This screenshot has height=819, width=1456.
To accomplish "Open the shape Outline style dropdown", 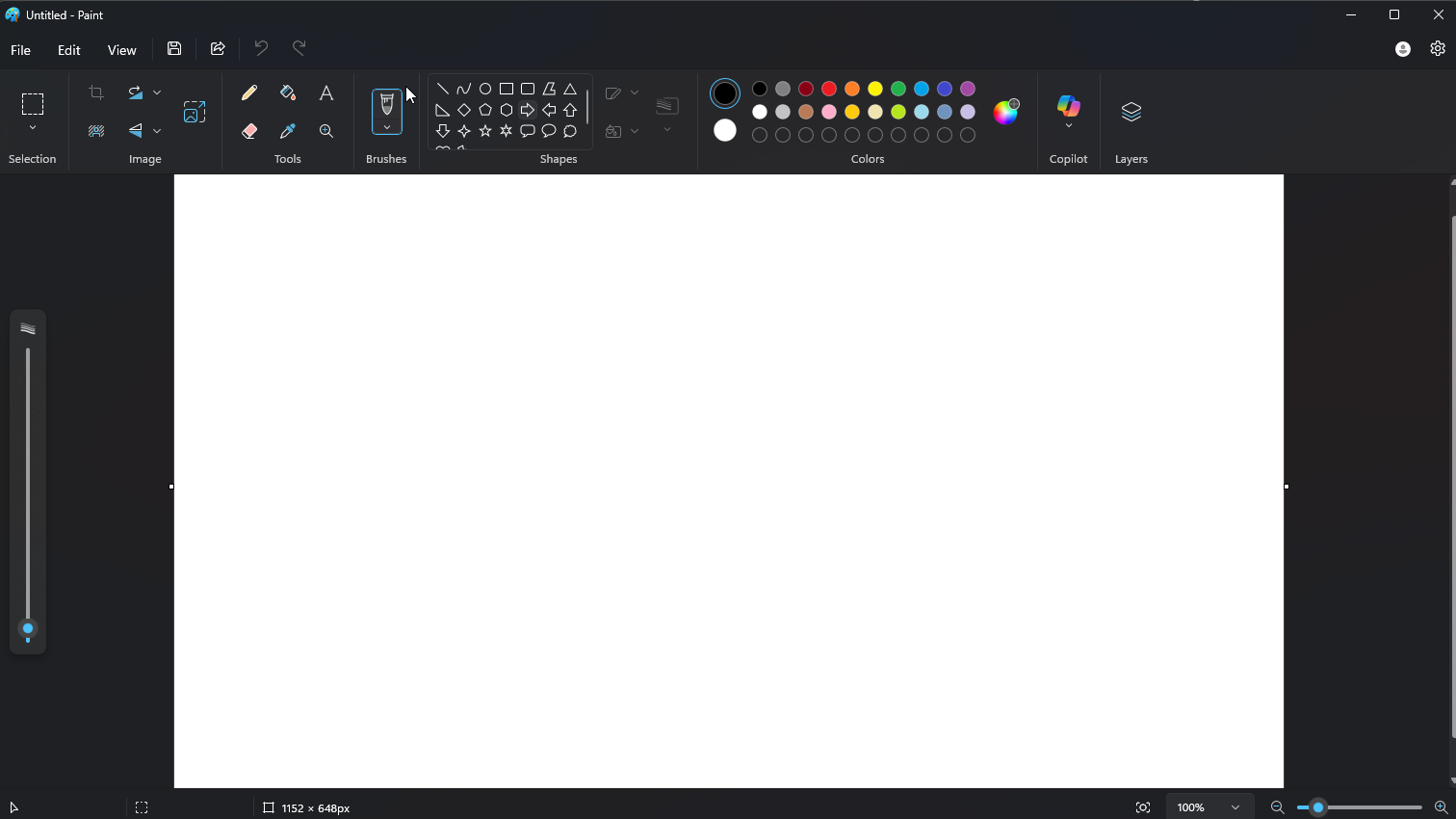I will click(x=621, y=92).
